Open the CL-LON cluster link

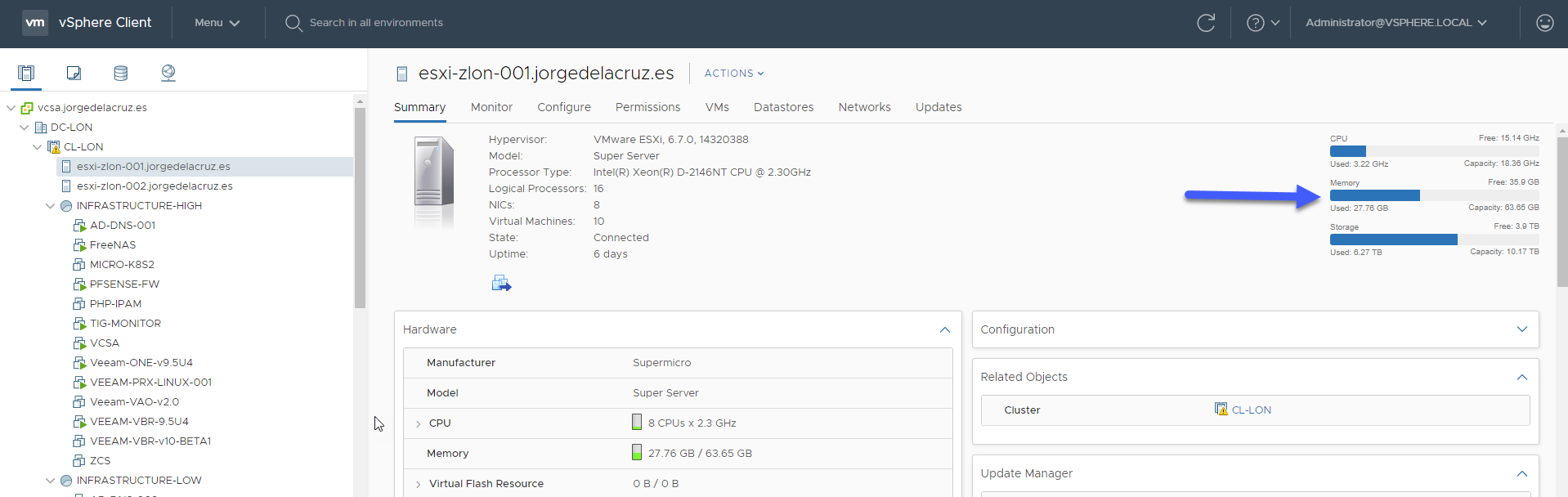click(x=1251, y=410)
